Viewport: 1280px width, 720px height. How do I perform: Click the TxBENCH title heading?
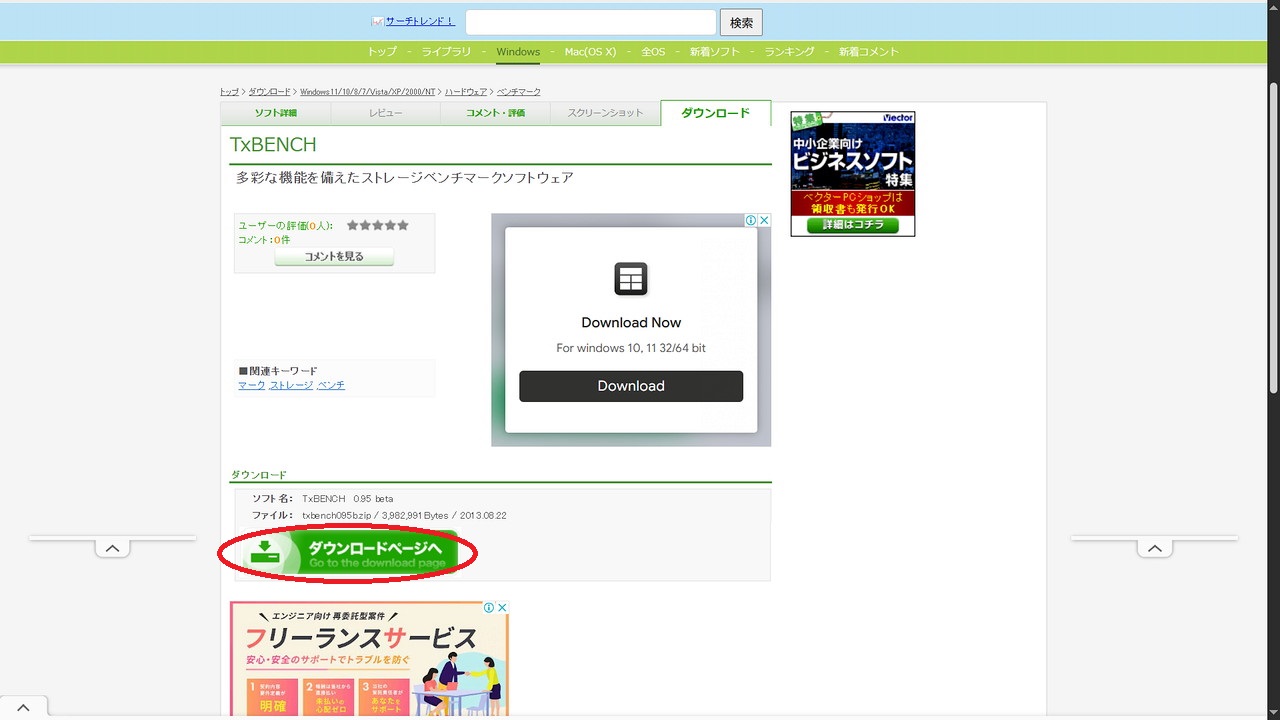click(273, 145)
